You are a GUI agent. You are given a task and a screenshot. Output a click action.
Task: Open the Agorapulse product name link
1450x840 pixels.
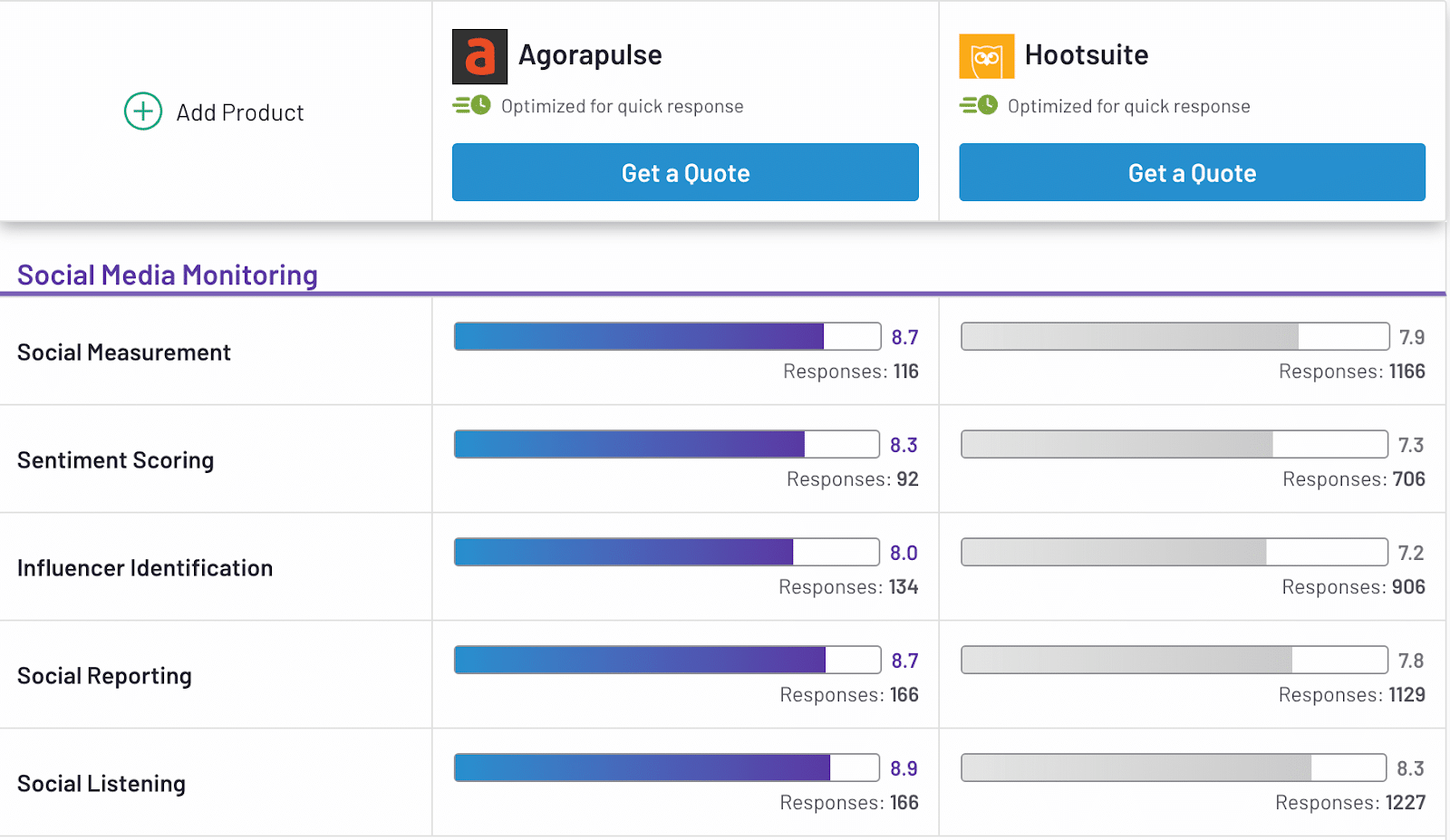tap(590, 55)
